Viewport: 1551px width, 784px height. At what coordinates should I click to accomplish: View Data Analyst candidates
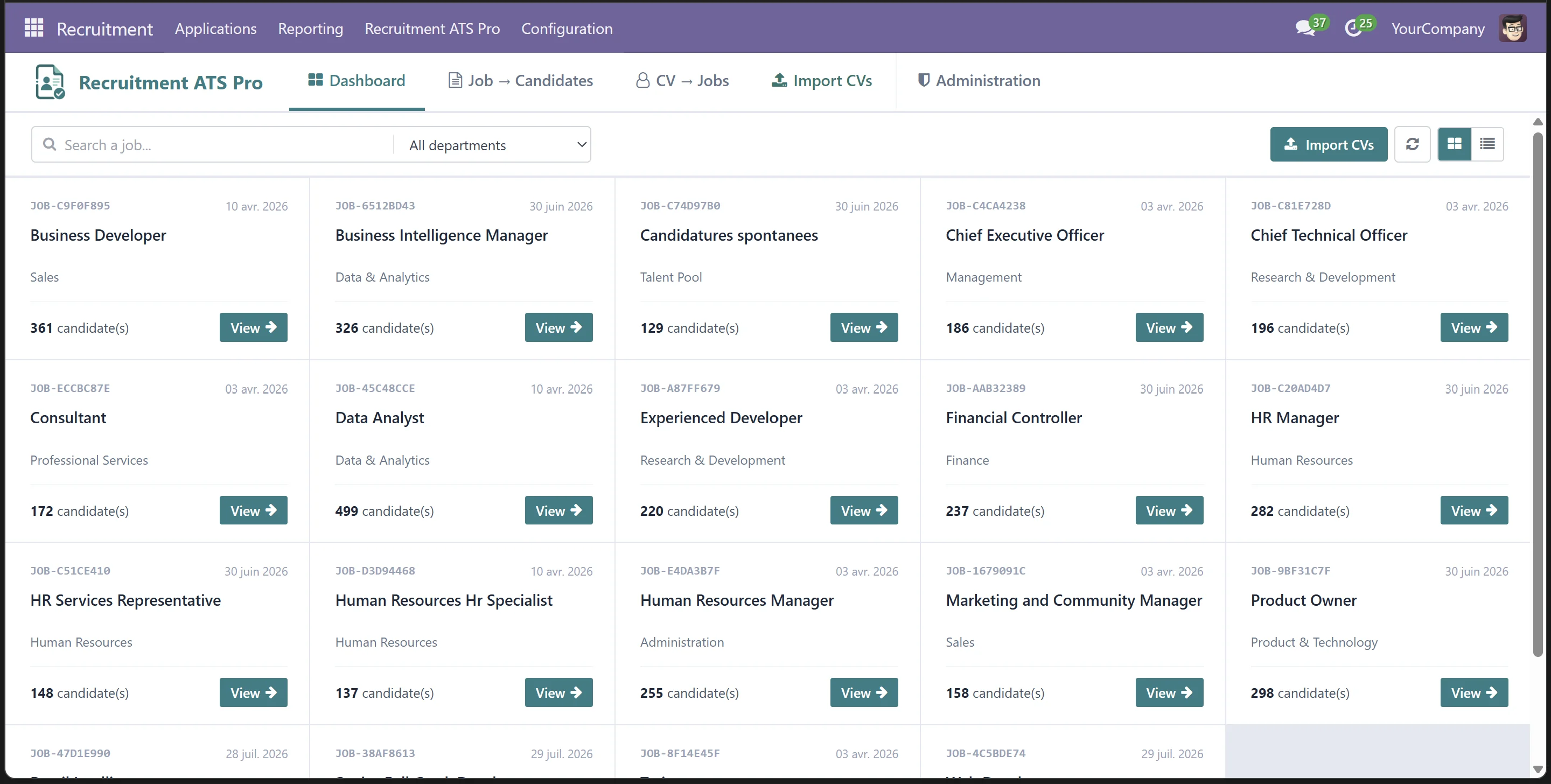(559, 510)
